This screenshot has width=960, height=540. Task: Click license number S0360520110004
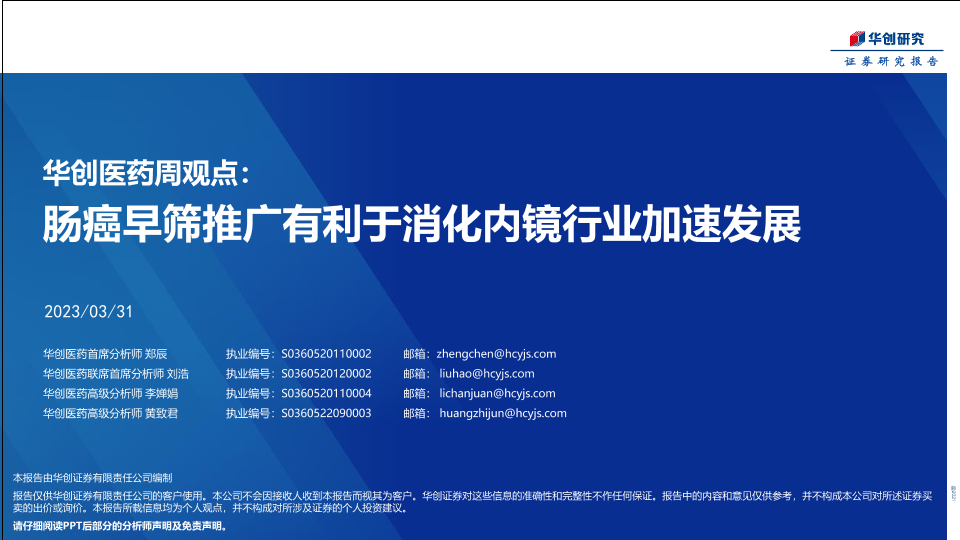coord(326,394)
